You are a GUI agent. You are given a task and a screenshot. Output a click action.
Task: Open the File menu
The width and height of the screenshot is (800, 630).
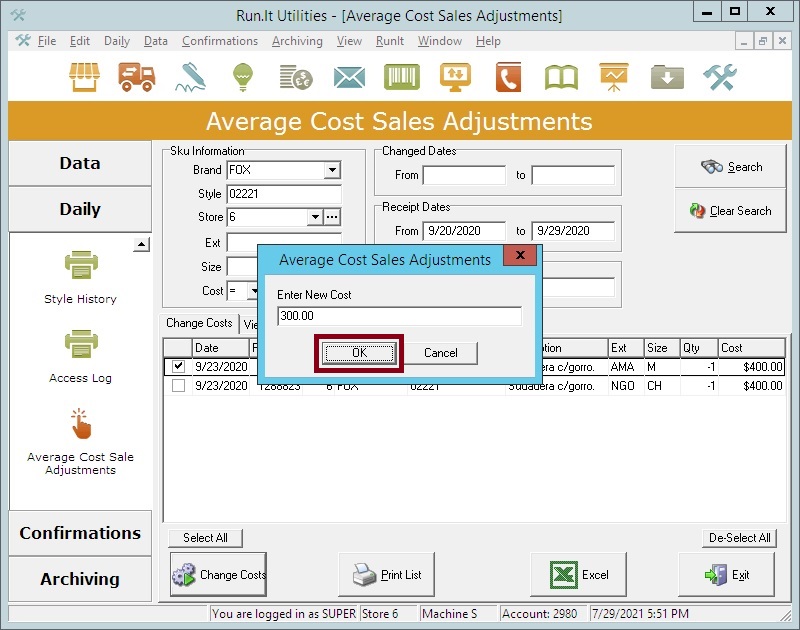[x=47, y=41]
